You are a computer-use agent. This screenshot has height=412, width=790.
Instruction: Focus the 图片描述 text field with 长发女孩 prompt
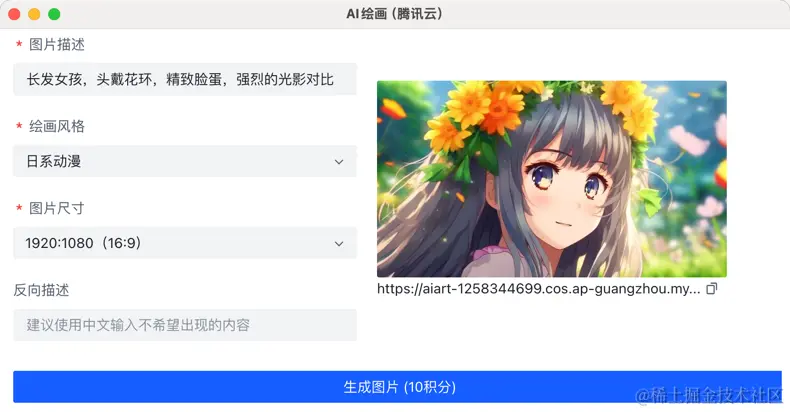(185, 79)
